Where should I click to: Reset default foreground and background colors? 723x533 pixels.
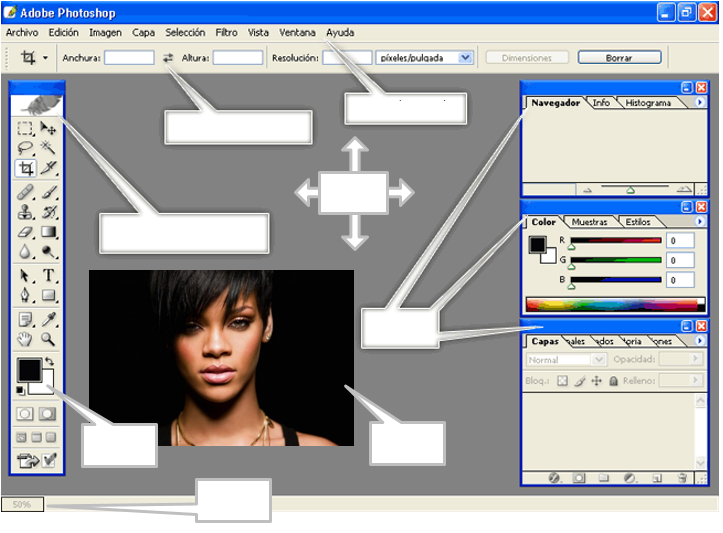[20, 391]
